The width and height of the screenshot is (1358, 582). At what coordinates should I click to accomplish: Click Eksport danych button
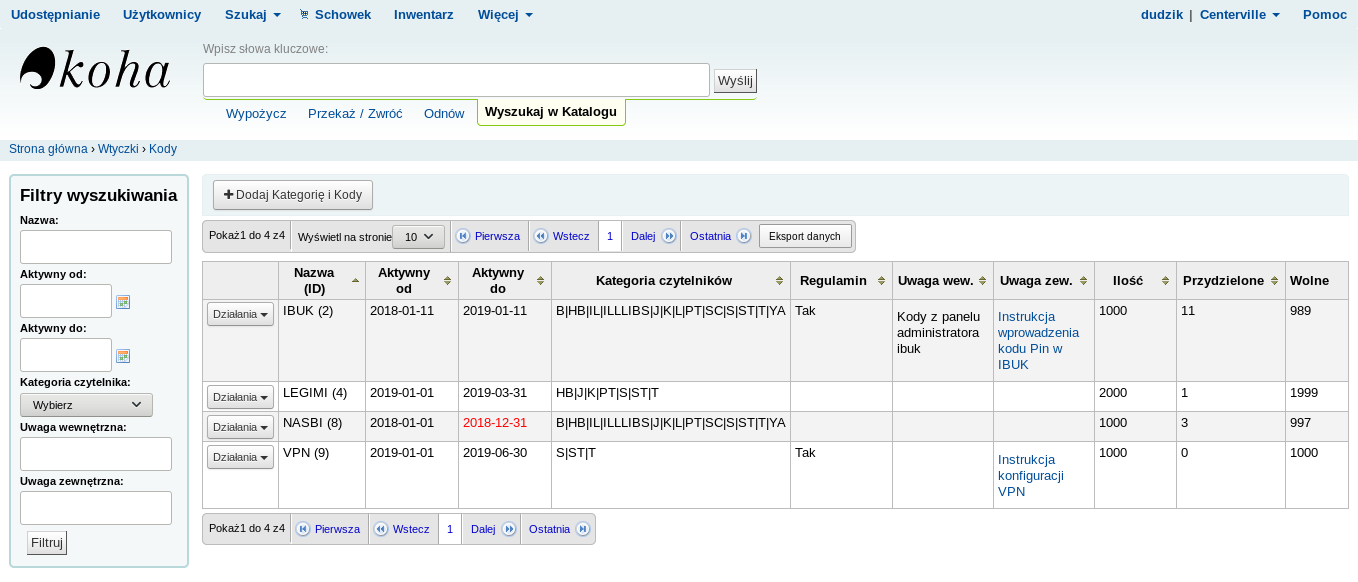pos(805,236)
